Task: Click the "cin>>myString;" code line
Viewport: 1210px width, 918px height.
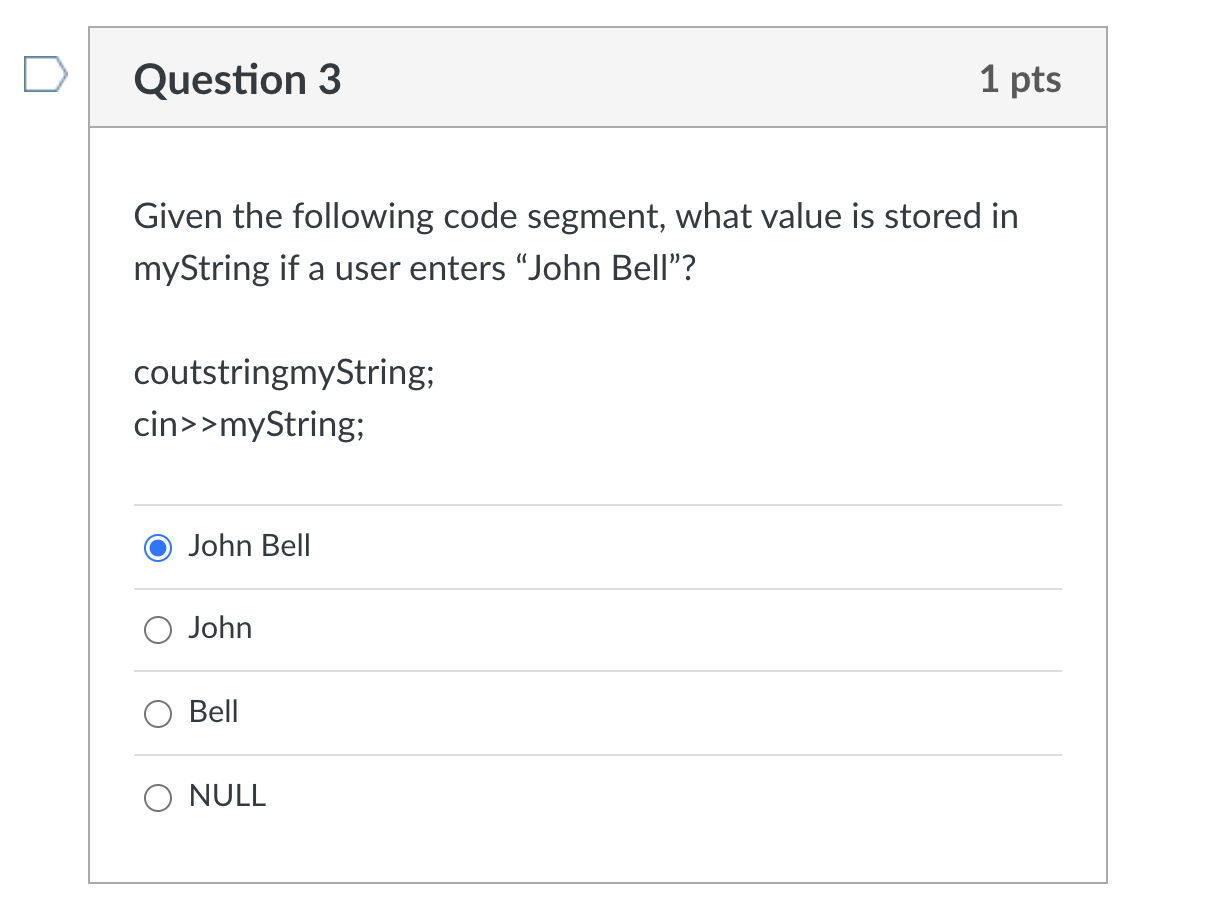Action: (250, 426)
